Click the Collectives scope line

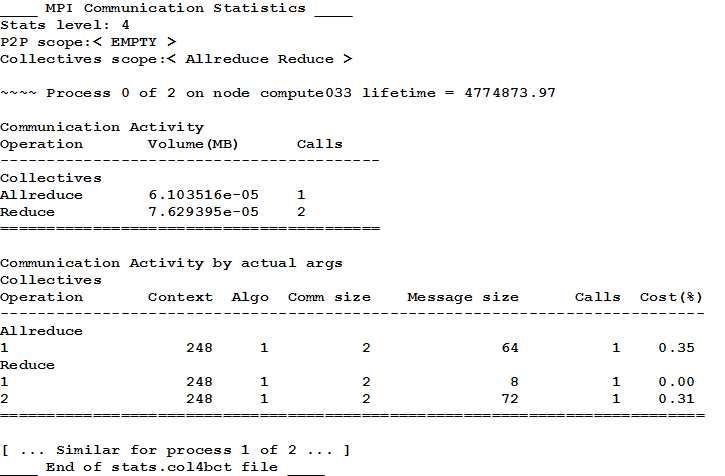pyautogui.click(x=176, y=59)
